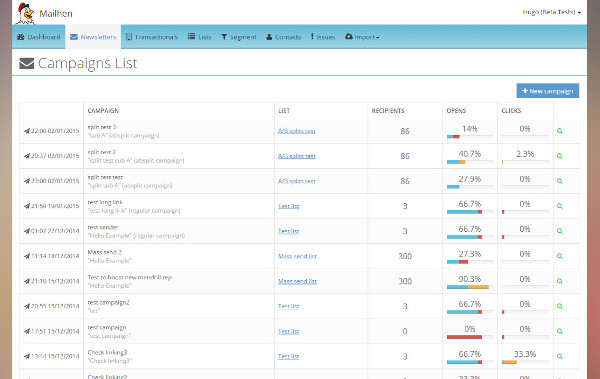Open A/B splits test list for split test 2

pos(297,156)
